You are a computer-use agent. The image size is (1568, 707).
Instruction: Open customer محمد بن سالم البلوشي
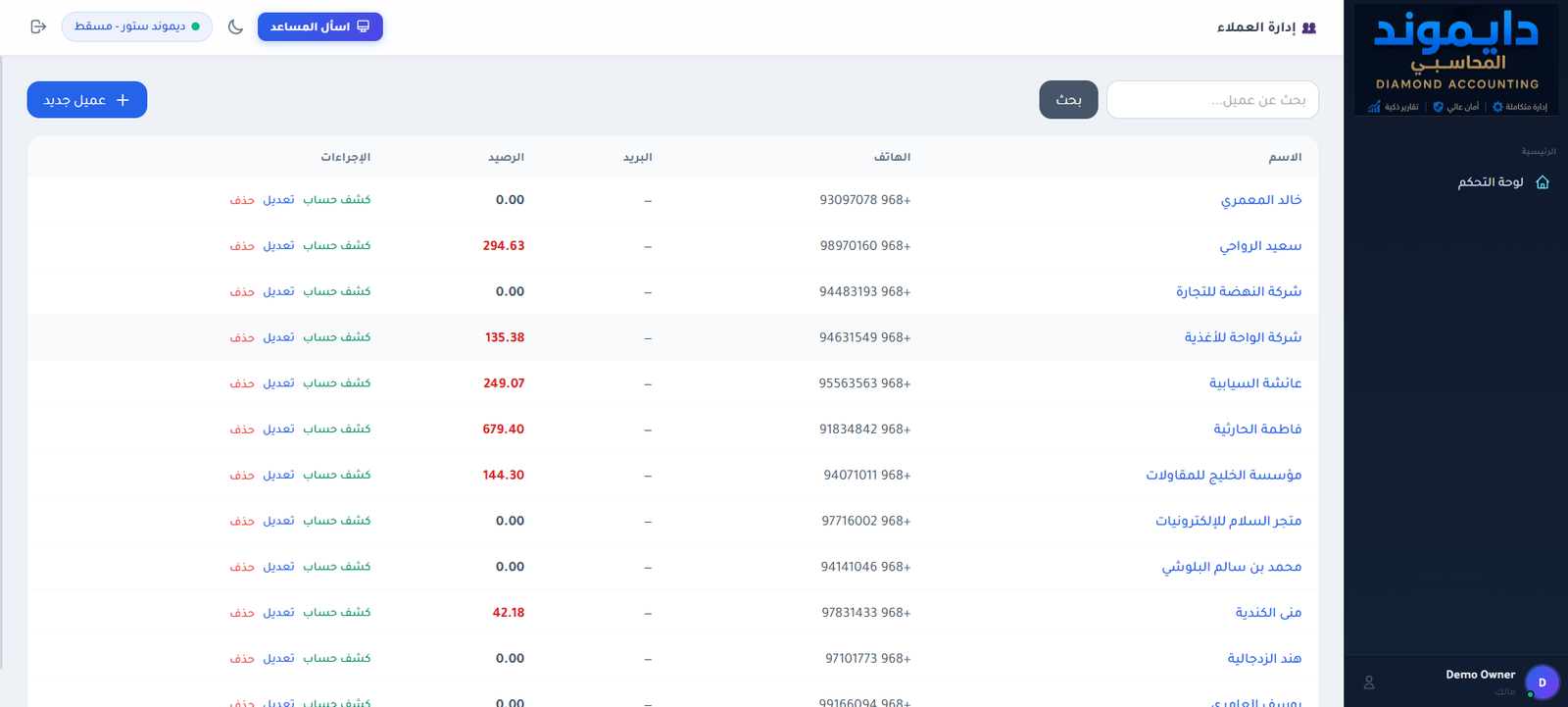coord(1232,567)
